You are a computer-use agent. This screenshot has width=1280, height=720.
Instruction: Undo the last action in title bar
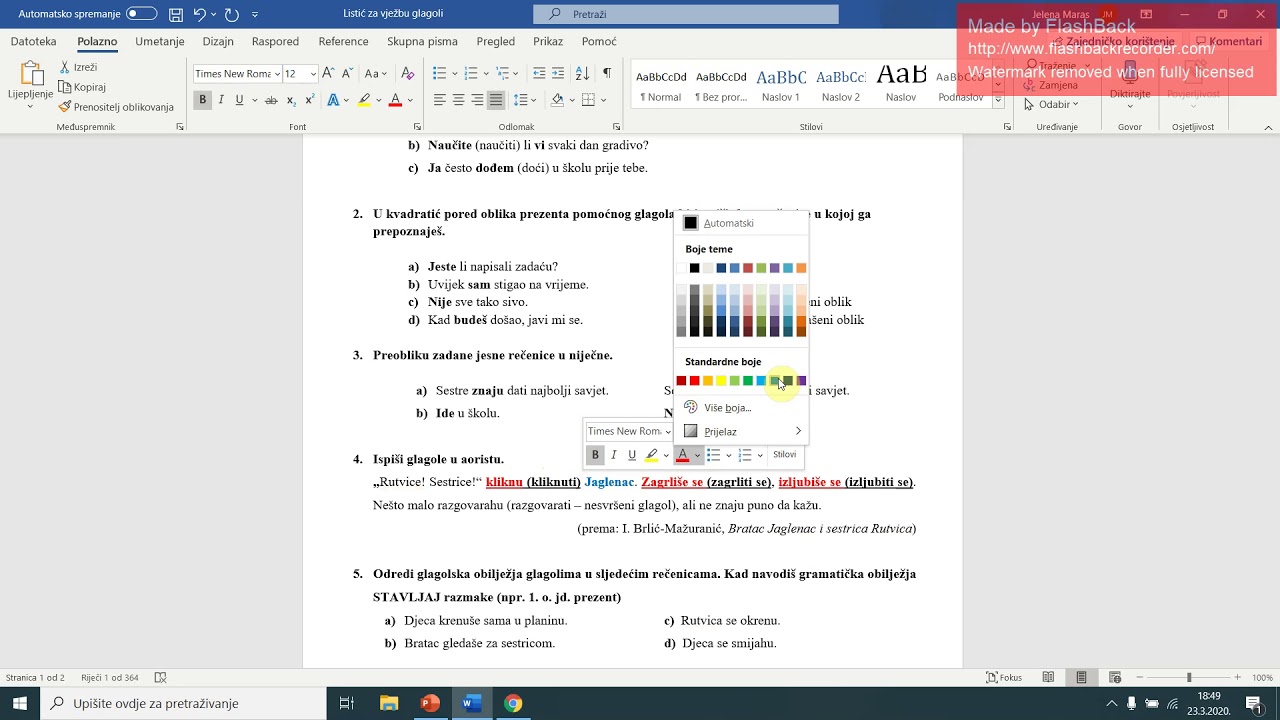pos(199,14)
